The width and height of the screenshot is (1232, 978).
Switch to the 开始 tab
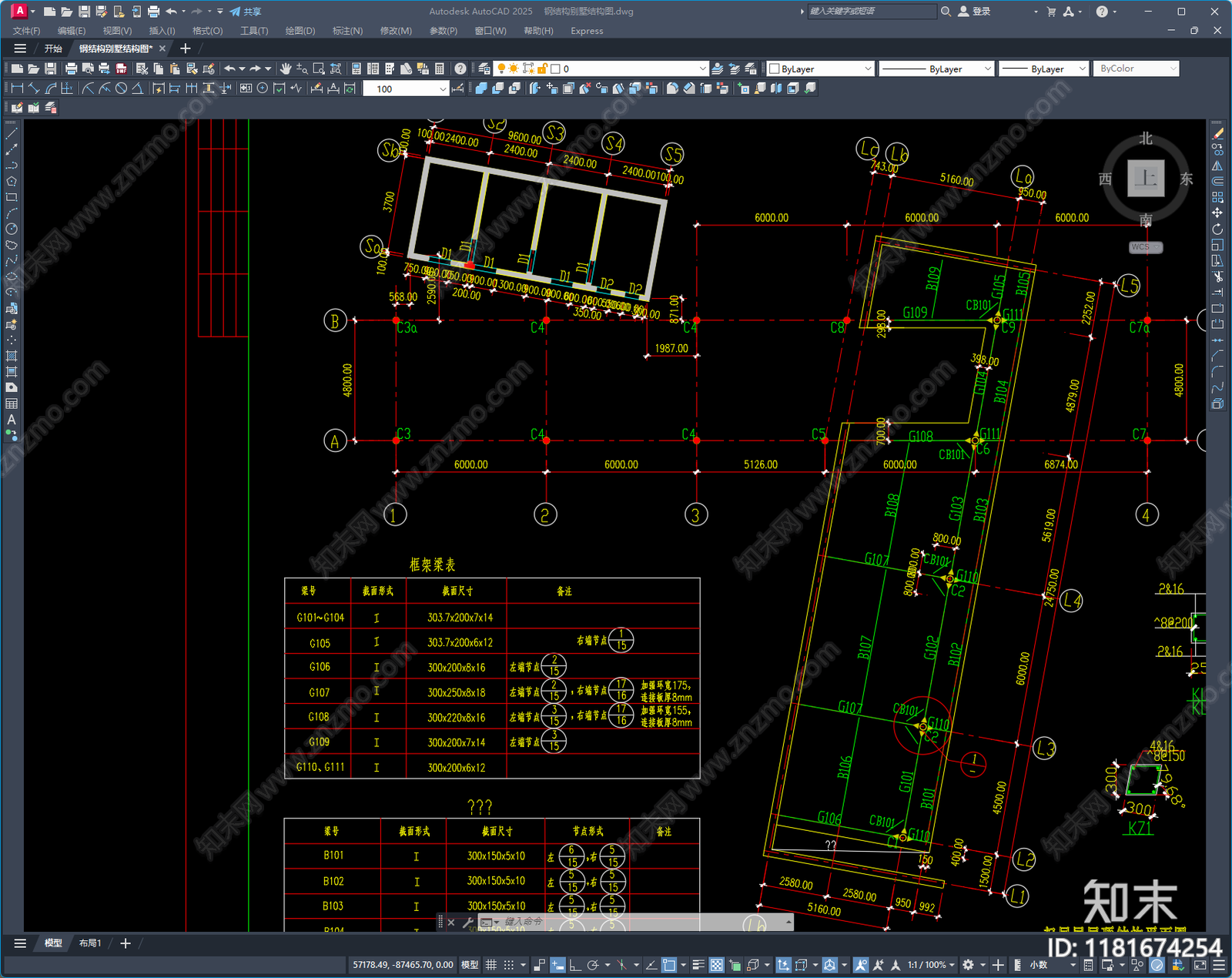click(53, 49)
